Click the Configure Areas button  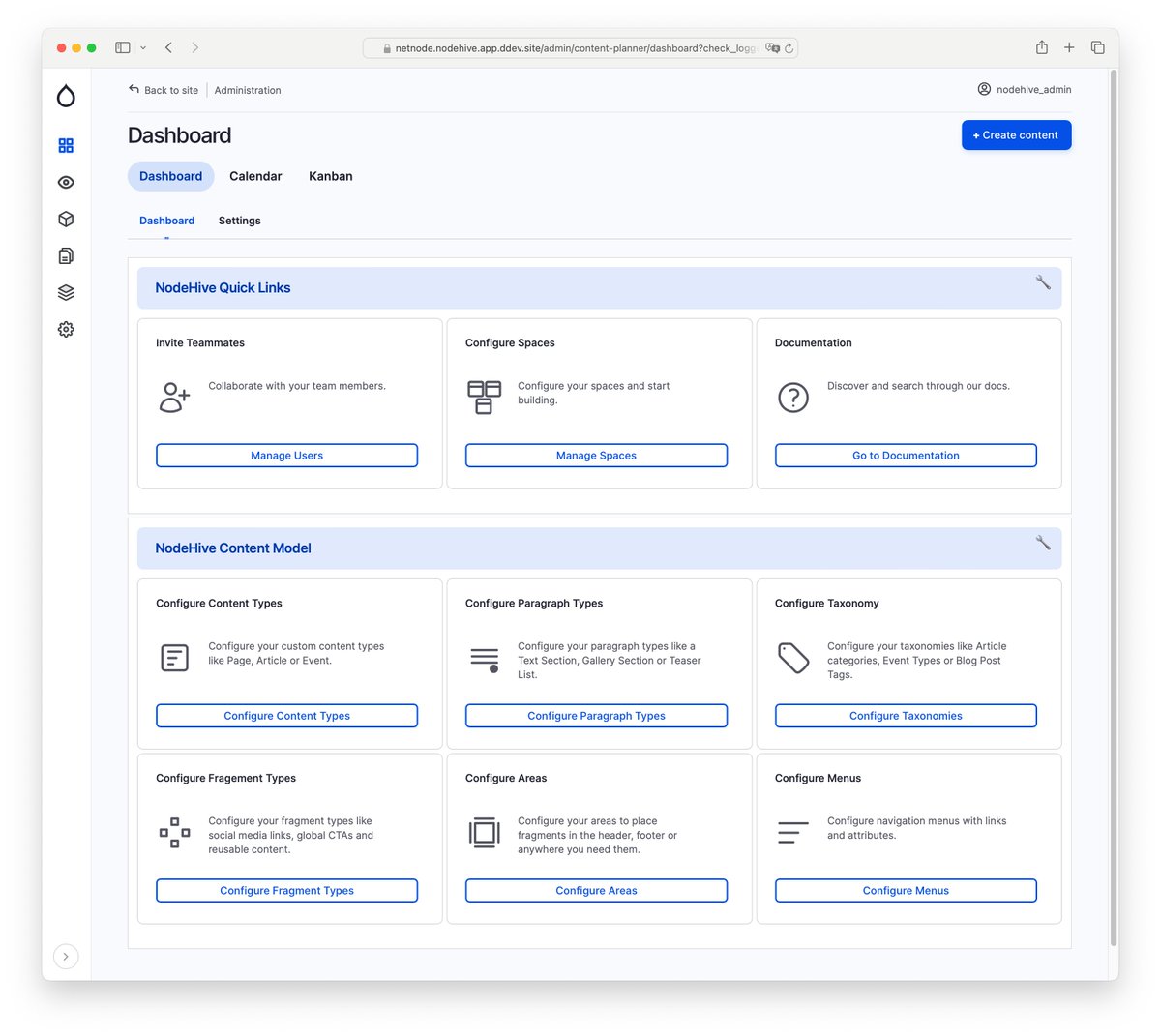click(x=597, y=891)
